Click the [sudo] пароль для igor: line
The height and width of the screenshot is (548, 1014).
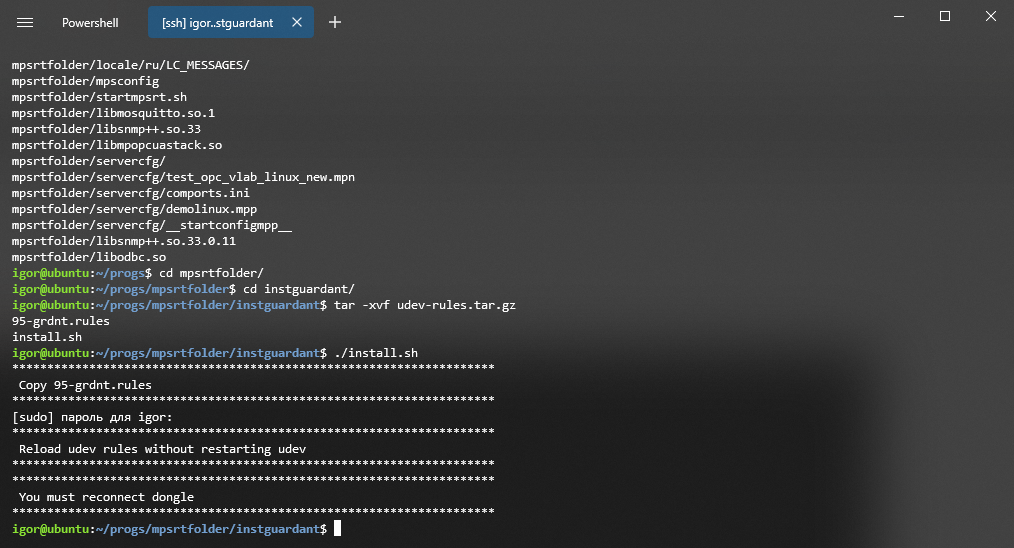(92, 417)
